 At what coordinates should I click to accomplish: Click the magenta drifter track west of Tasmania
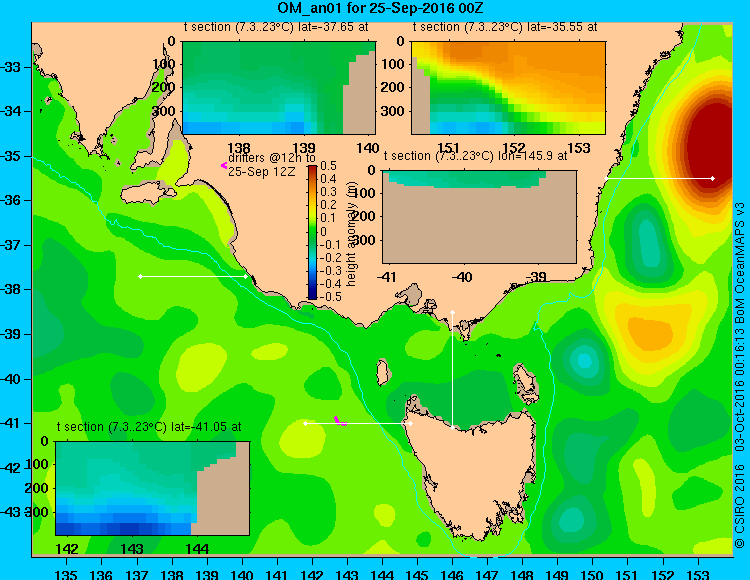339,421
